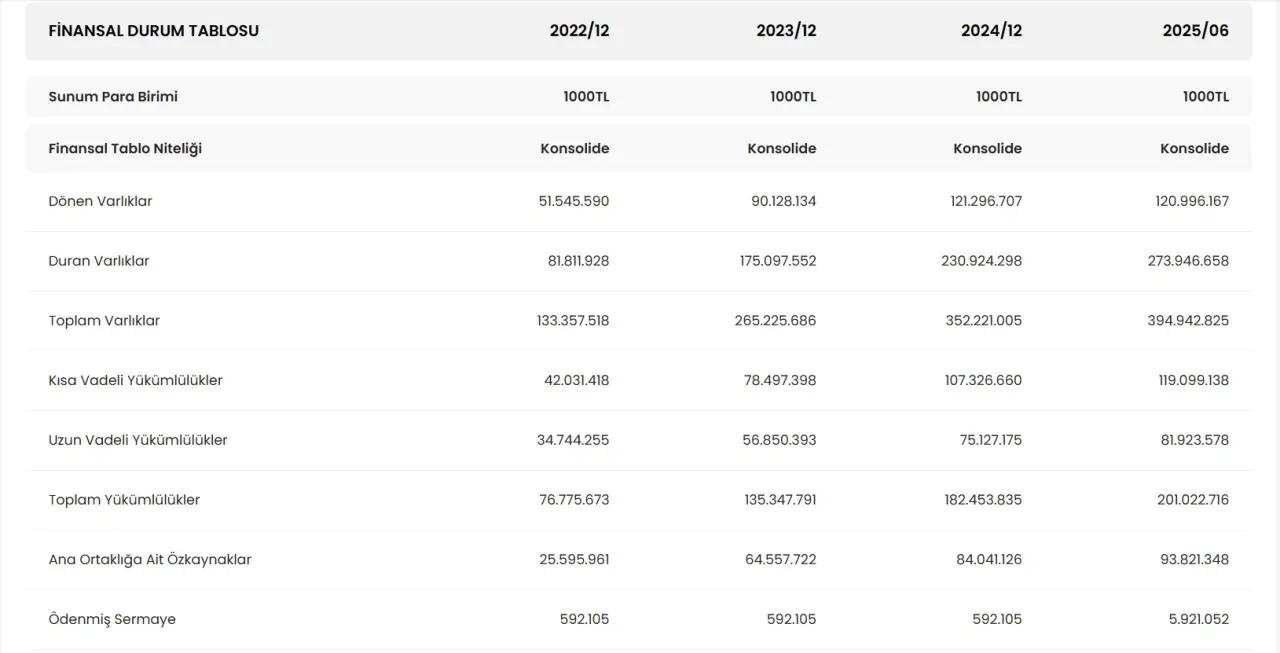Select the Toplam Yükümlülükler row label

[124, 500]
